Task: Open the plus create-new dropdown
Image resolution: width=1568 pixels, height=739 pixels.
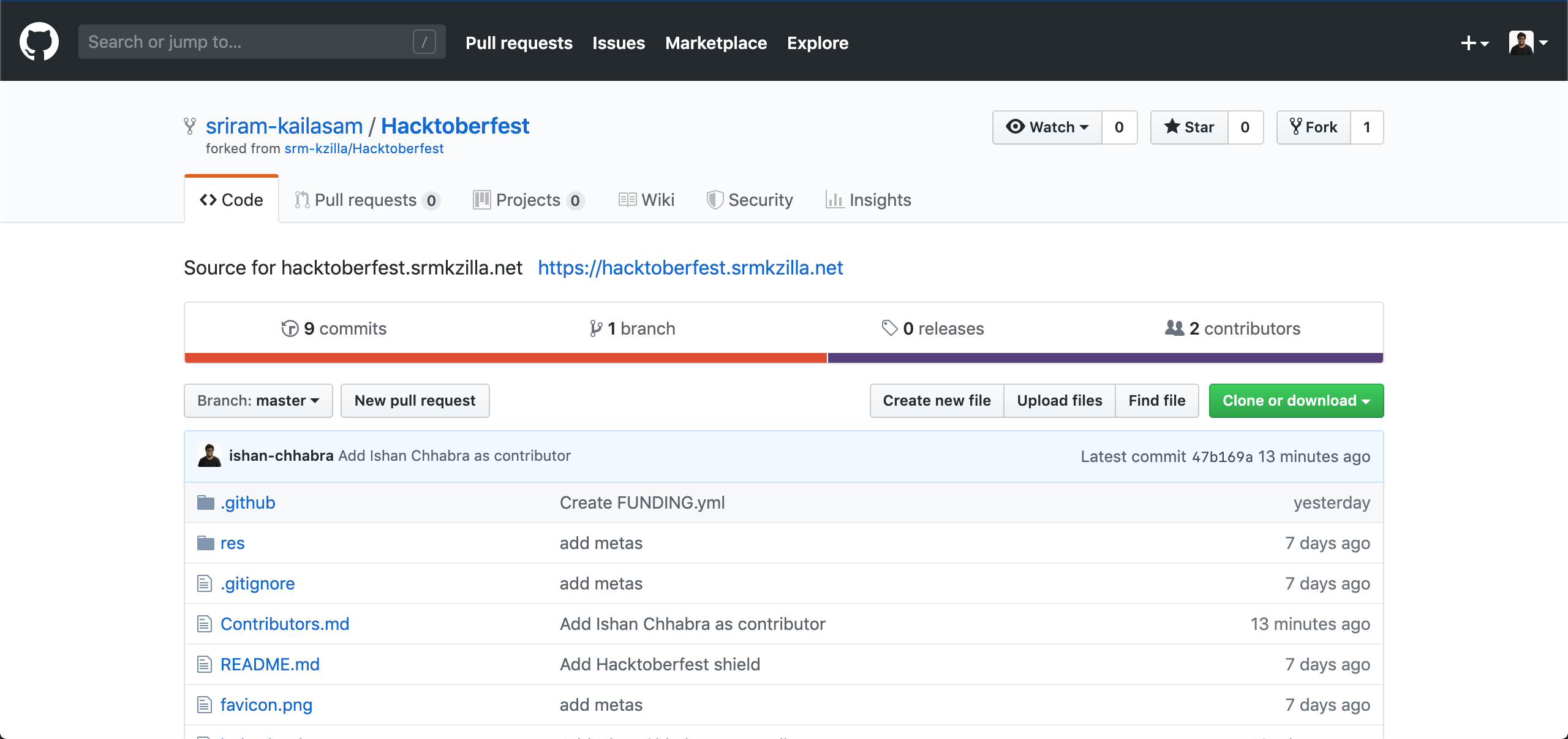Action: pos(1474,43)
